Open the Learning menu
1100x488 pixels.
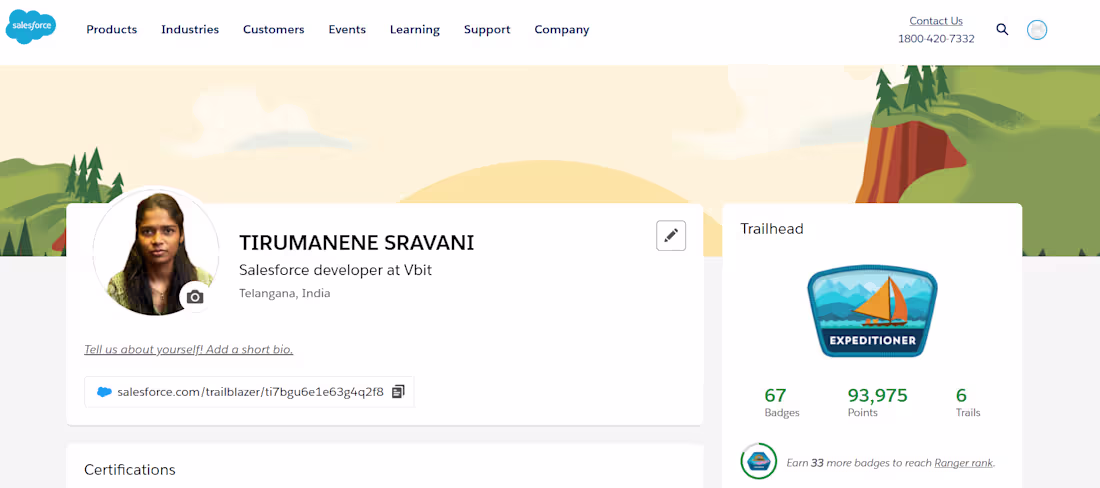(415, 29)
